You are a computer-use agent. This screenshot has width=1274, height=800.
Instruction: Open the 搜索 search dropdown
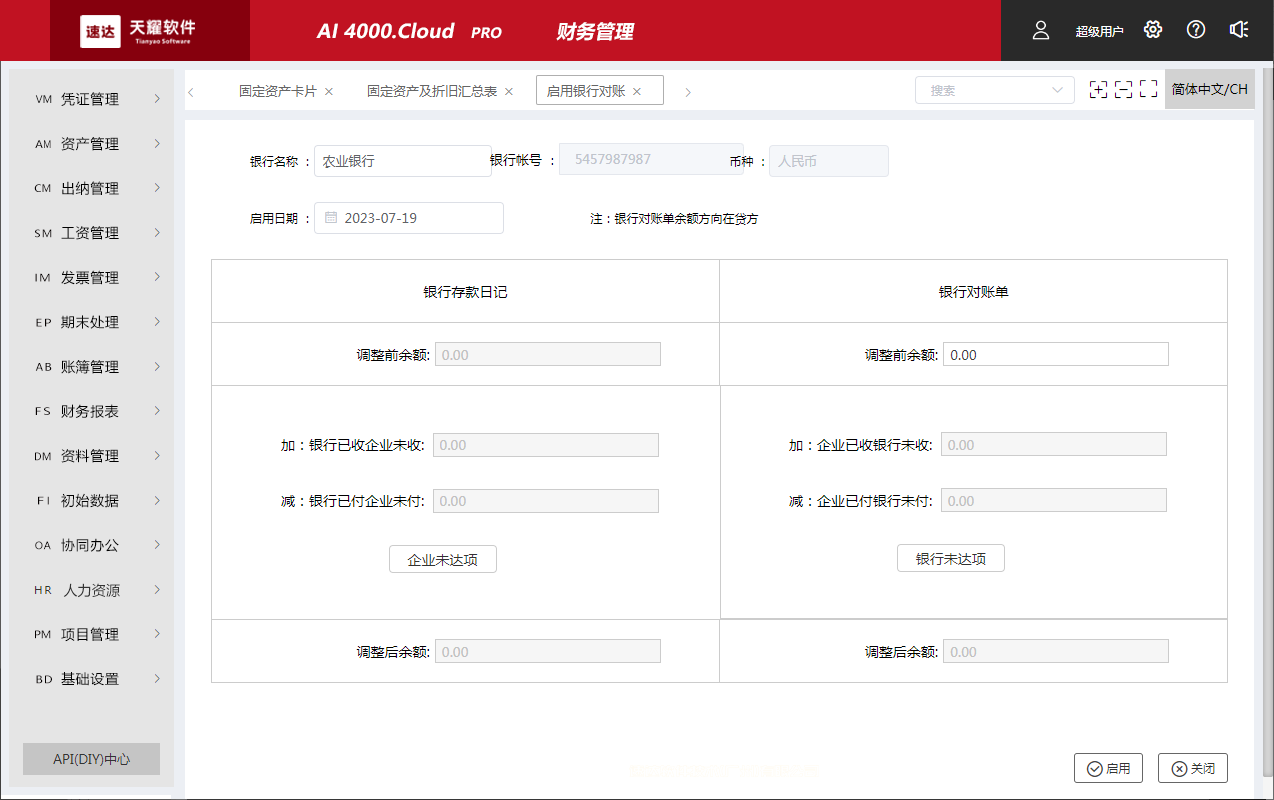(994, 89)
